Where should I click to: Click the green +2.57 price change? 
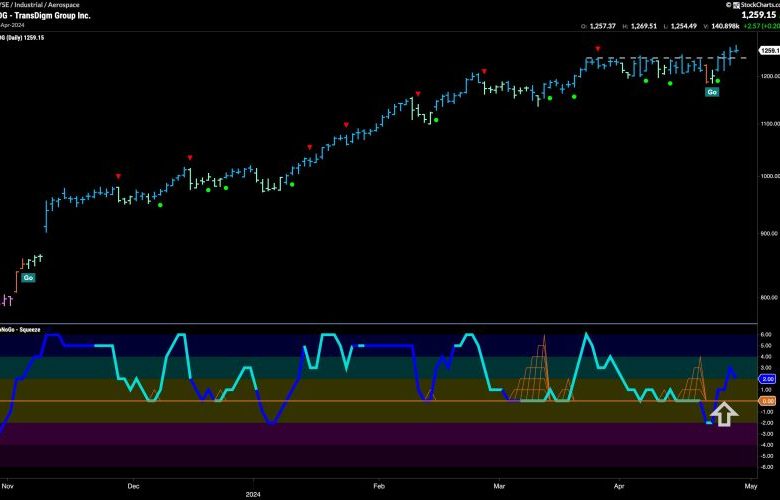(x=753, y=26)
